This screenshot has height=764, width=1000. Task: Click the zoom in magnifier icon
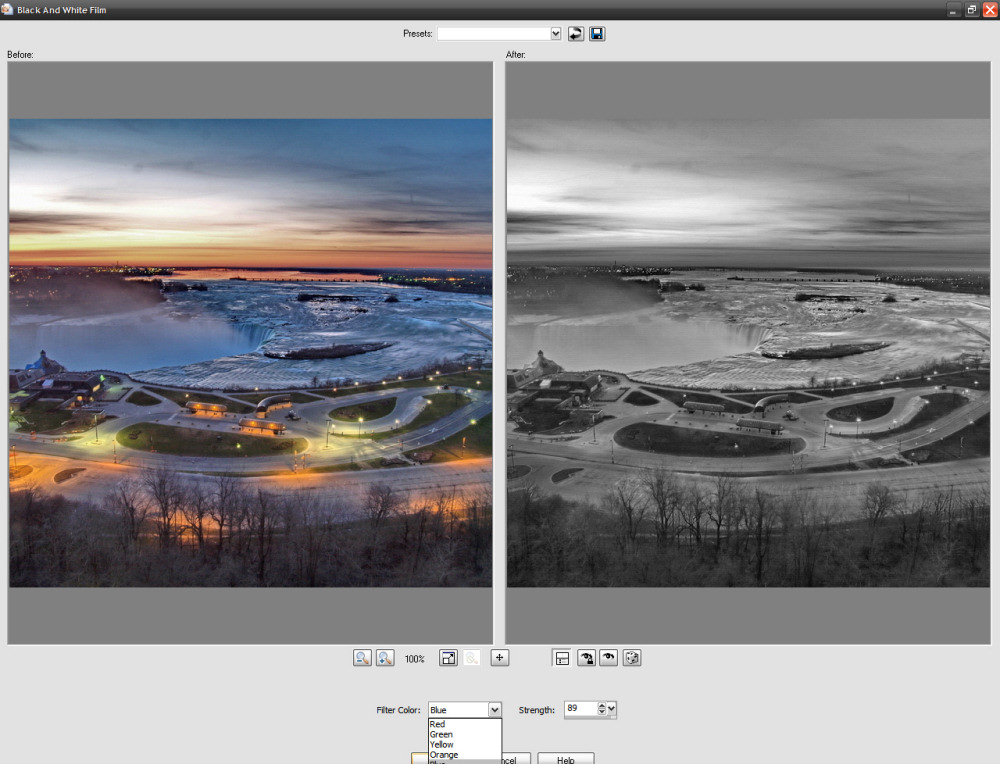click(385, 657)
